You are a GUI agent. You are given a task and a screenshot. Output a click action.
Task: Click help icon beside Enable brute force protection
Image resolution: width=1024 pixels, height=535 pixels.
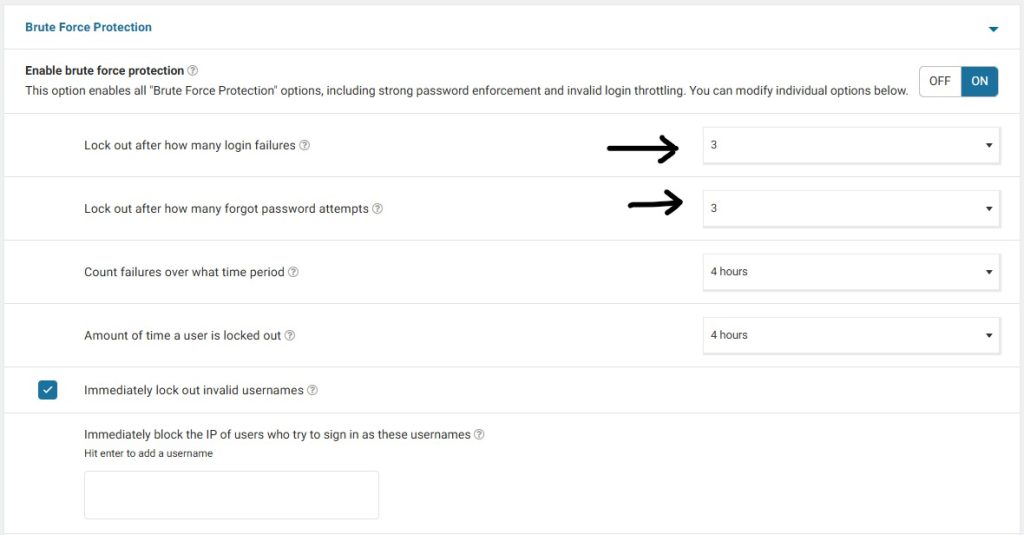193,71
